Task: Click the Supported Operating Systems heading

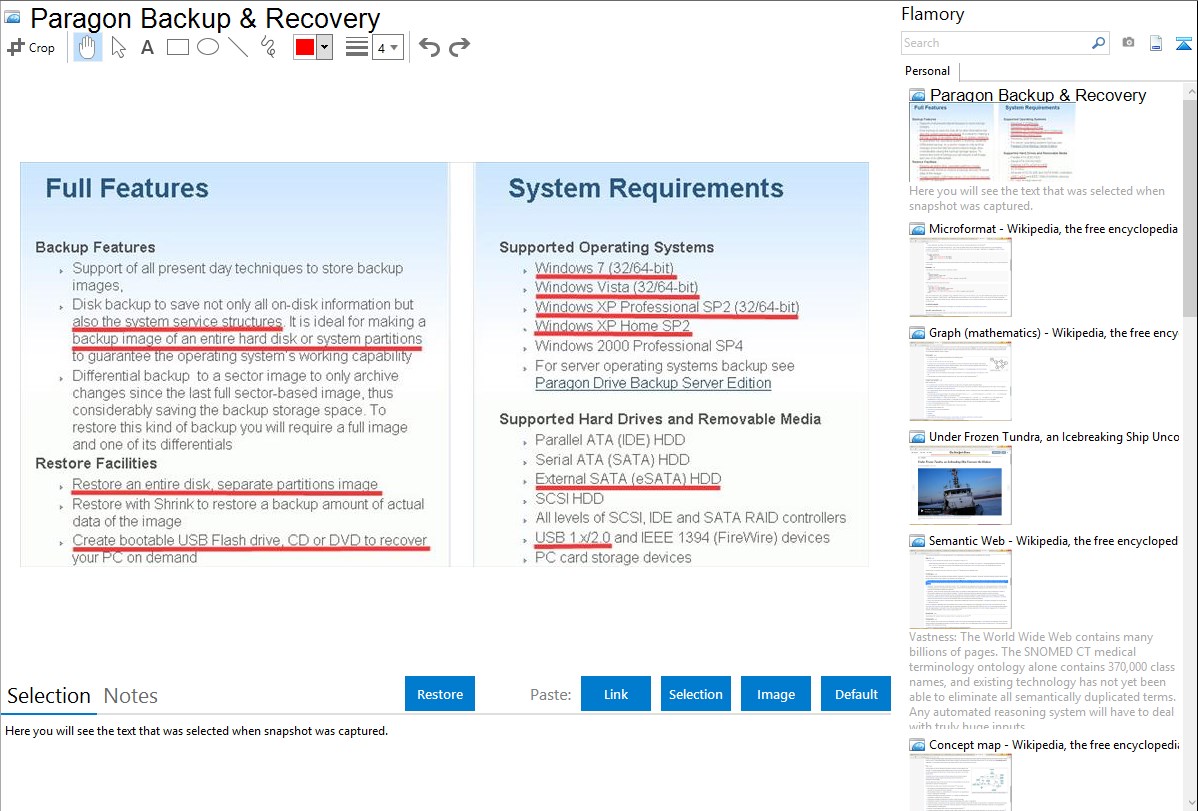Action: pyautogui.click(x=607, y=247)
